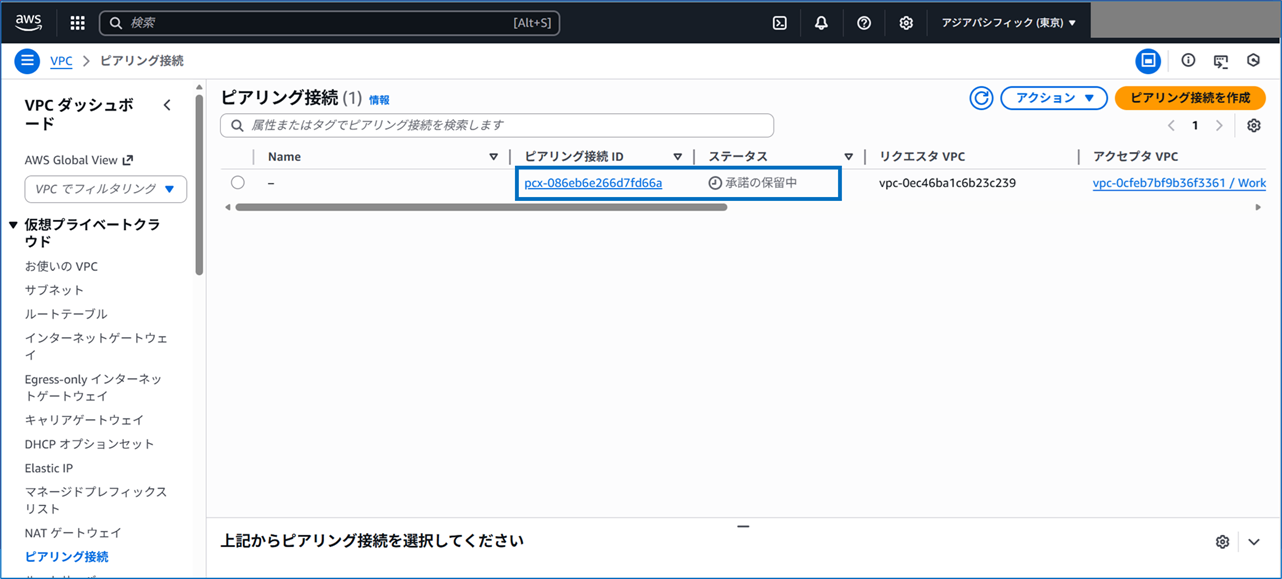Click the ピアリング接続を作成 button
The width and height of the screenshot is (1282, 579).
pos(1190,98)
